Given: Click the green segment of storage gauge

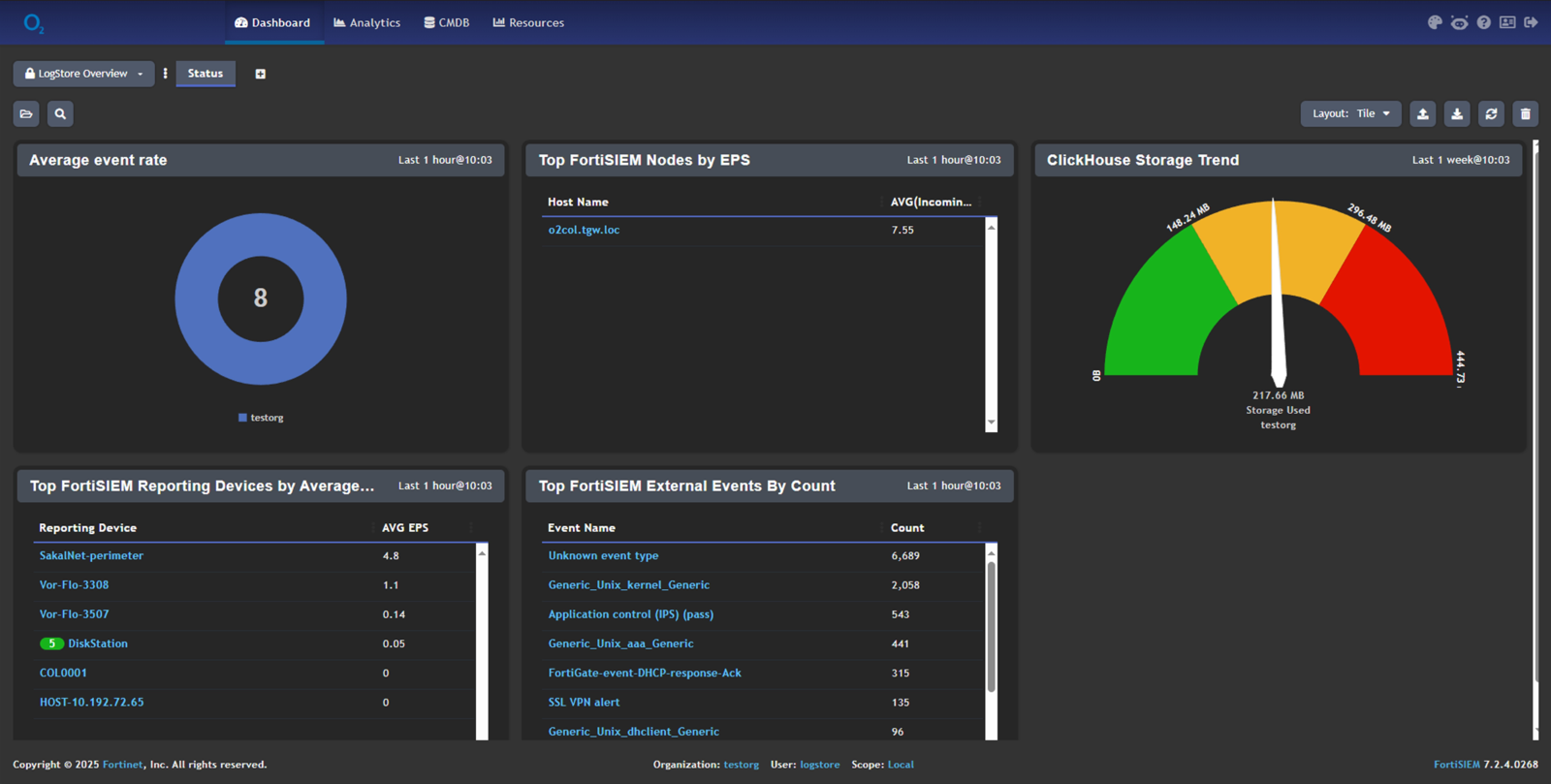Looking at the screenshot, I should point(1163,315).
